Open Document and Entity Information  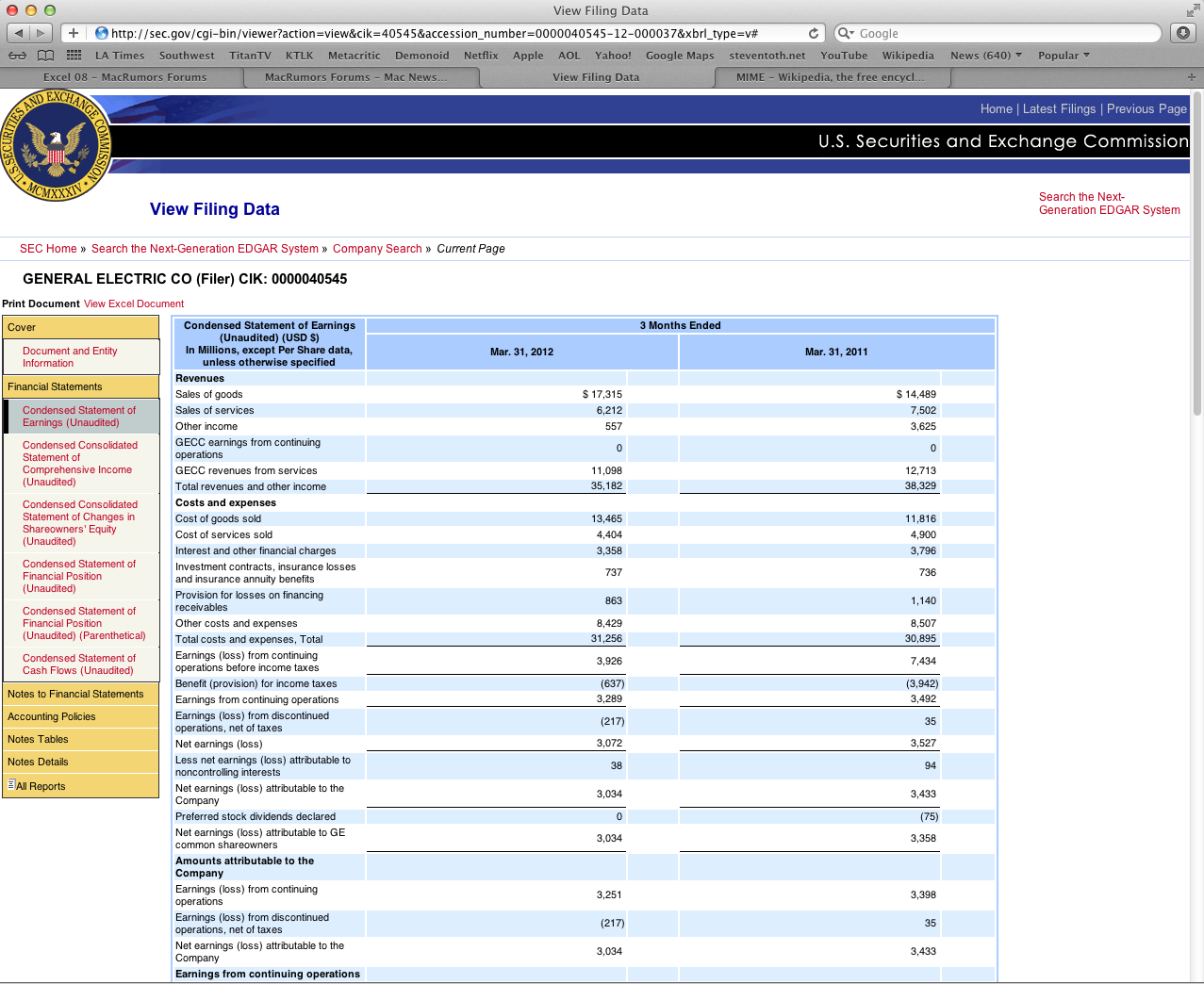point(70,356)
